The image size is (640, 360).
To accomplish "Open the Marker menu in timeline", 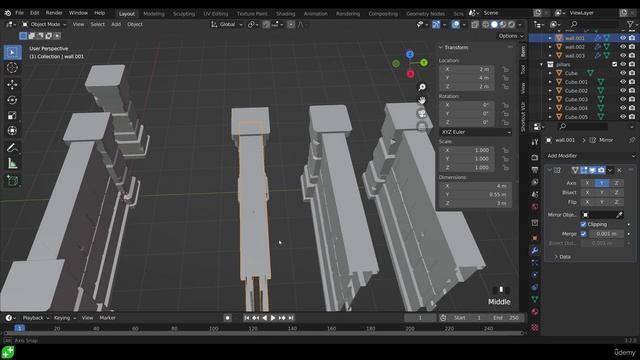I will click(x=107, y=318).
